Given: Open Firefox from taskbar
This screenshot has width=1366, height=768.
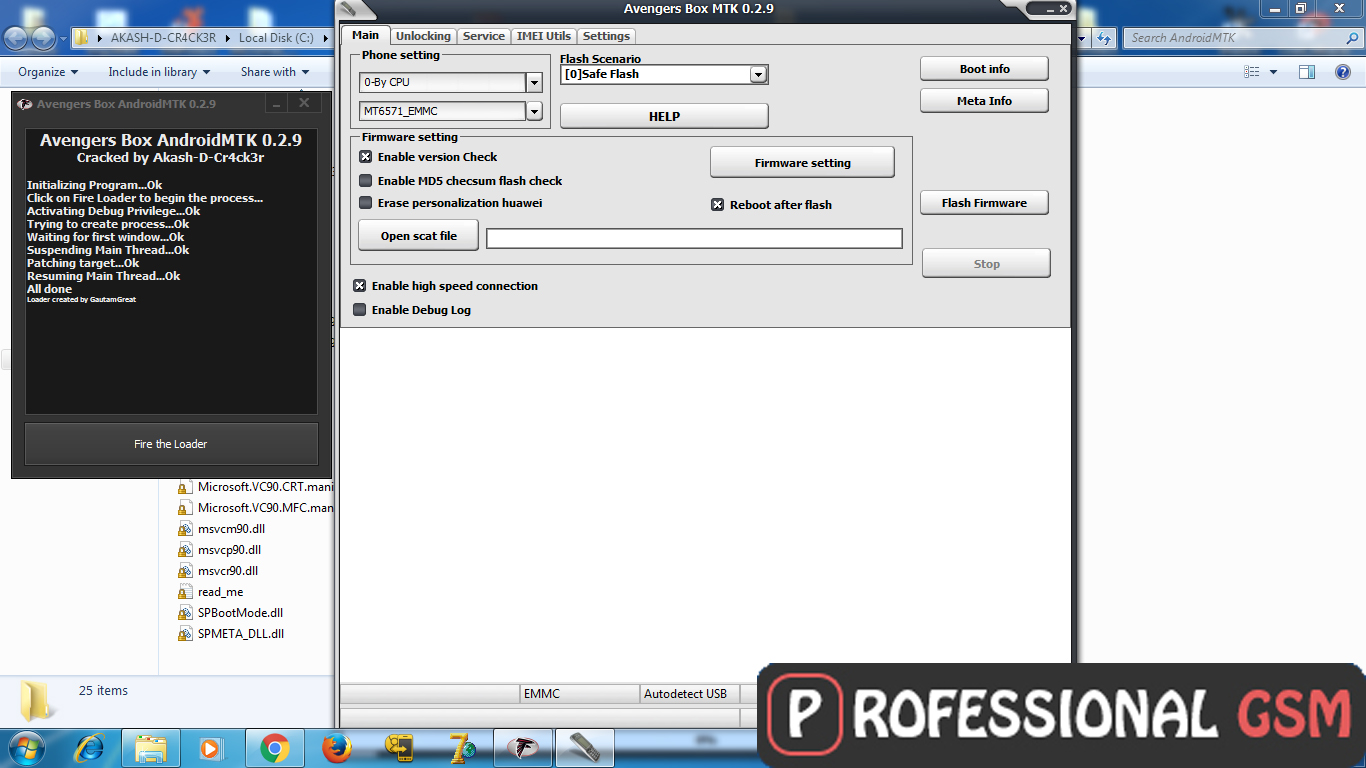Looking at the screenshot, I should pyautogui.click(x=336, y=748).
